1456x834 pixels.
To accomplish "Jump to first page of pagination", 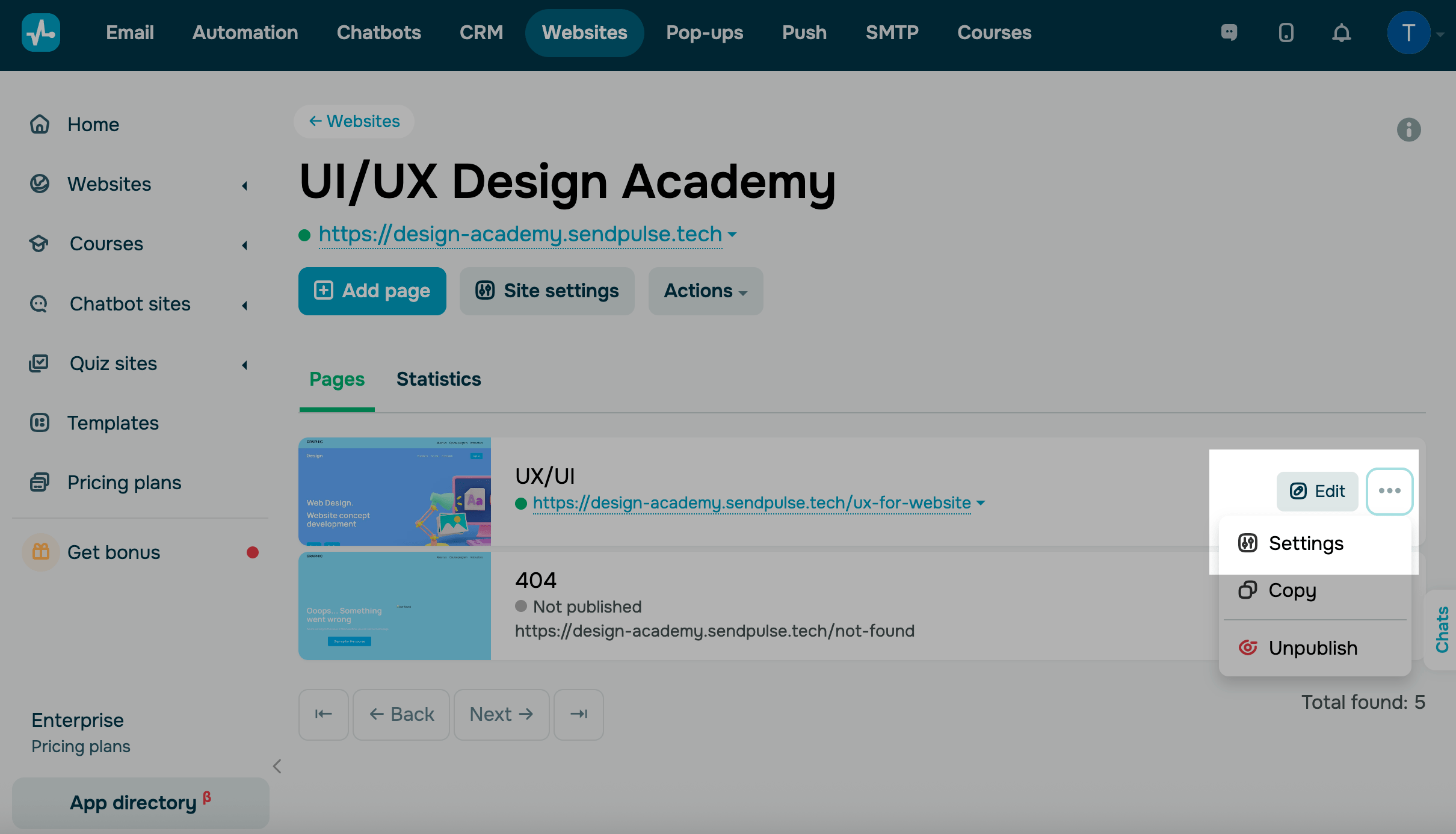I will [x=324, y=714].
